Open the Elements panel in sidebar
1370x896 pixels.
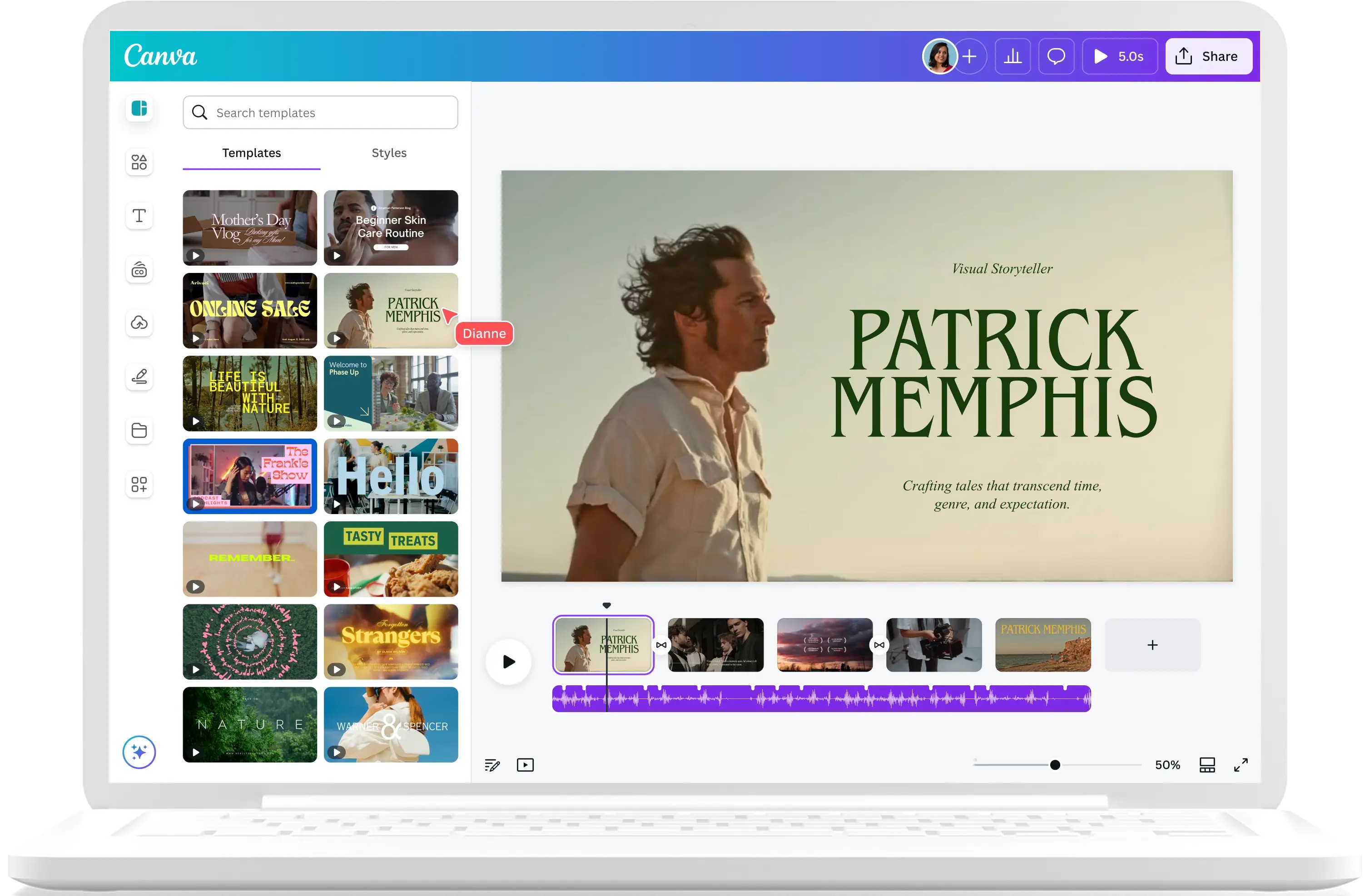pos(139,162)
